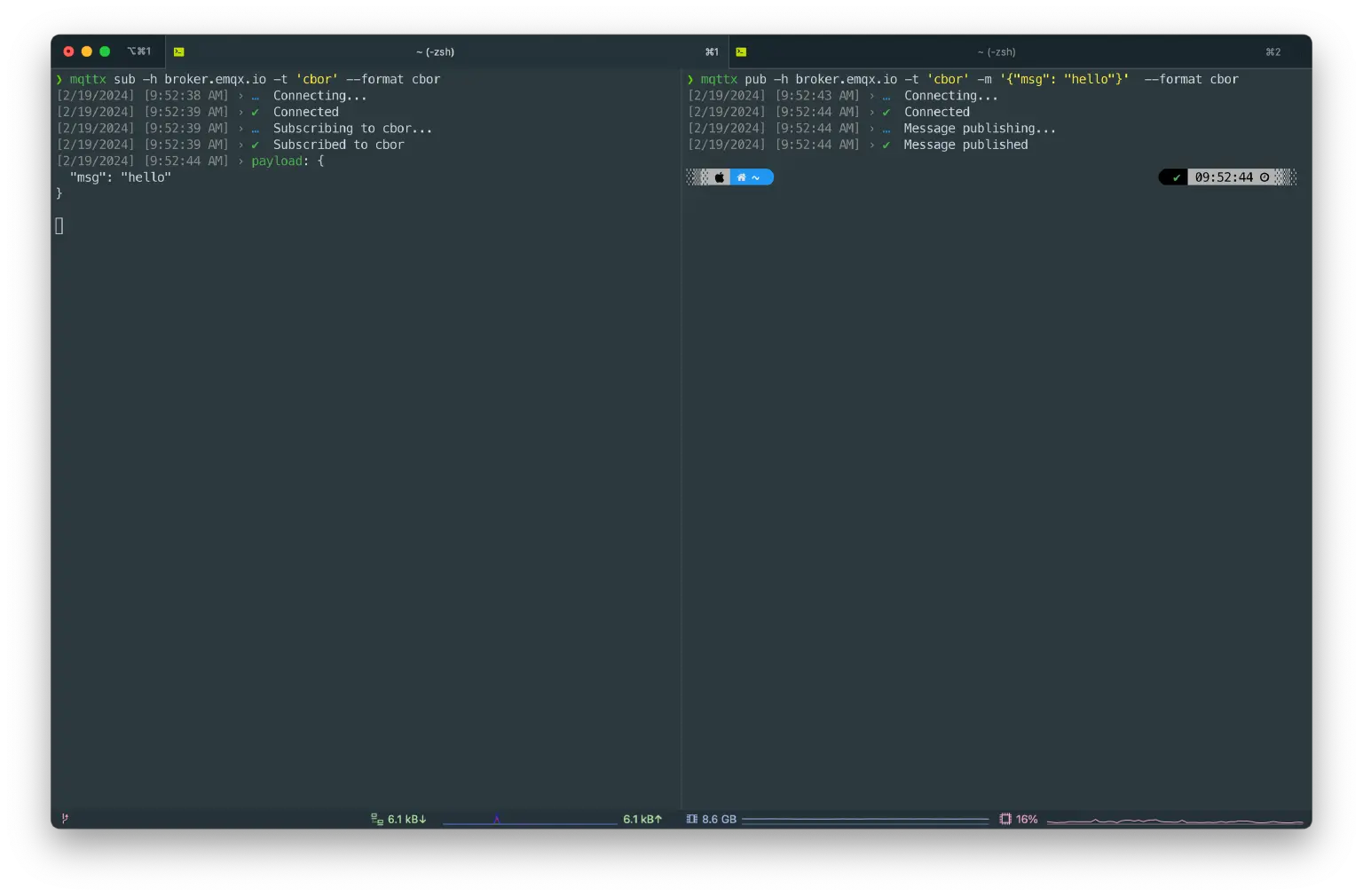Click the green 'payload' text in subscriber output
This screenshot has width=1363, height=896.
coord(276,161)
